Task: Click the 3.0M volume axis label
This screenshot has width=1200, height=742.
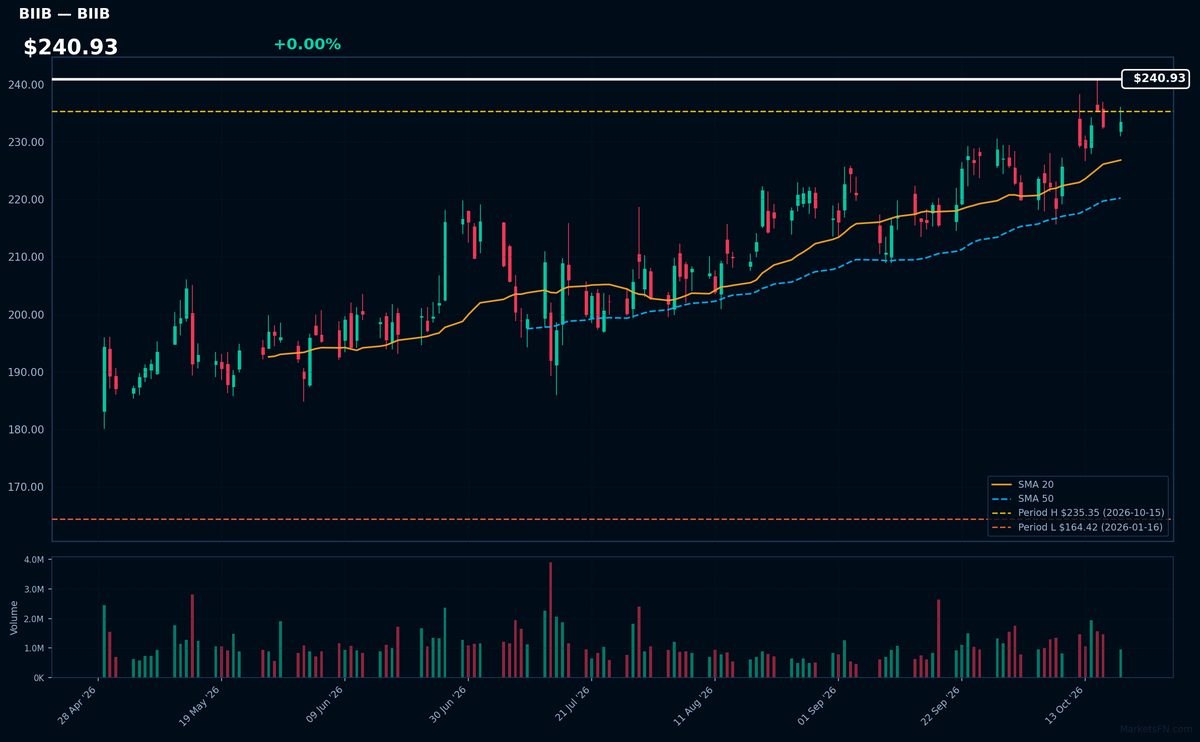Action: tap(33, 589)
